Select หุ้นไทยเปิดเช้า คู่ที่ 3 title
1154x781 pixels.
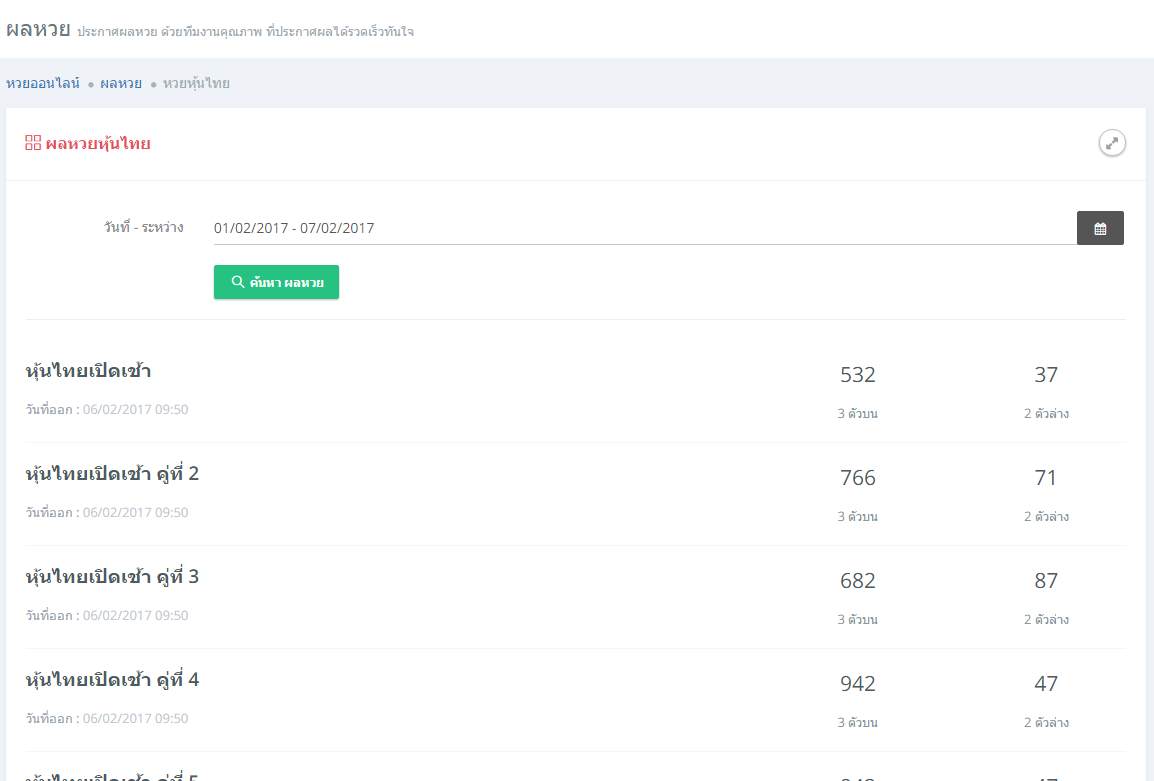point(112,577)
